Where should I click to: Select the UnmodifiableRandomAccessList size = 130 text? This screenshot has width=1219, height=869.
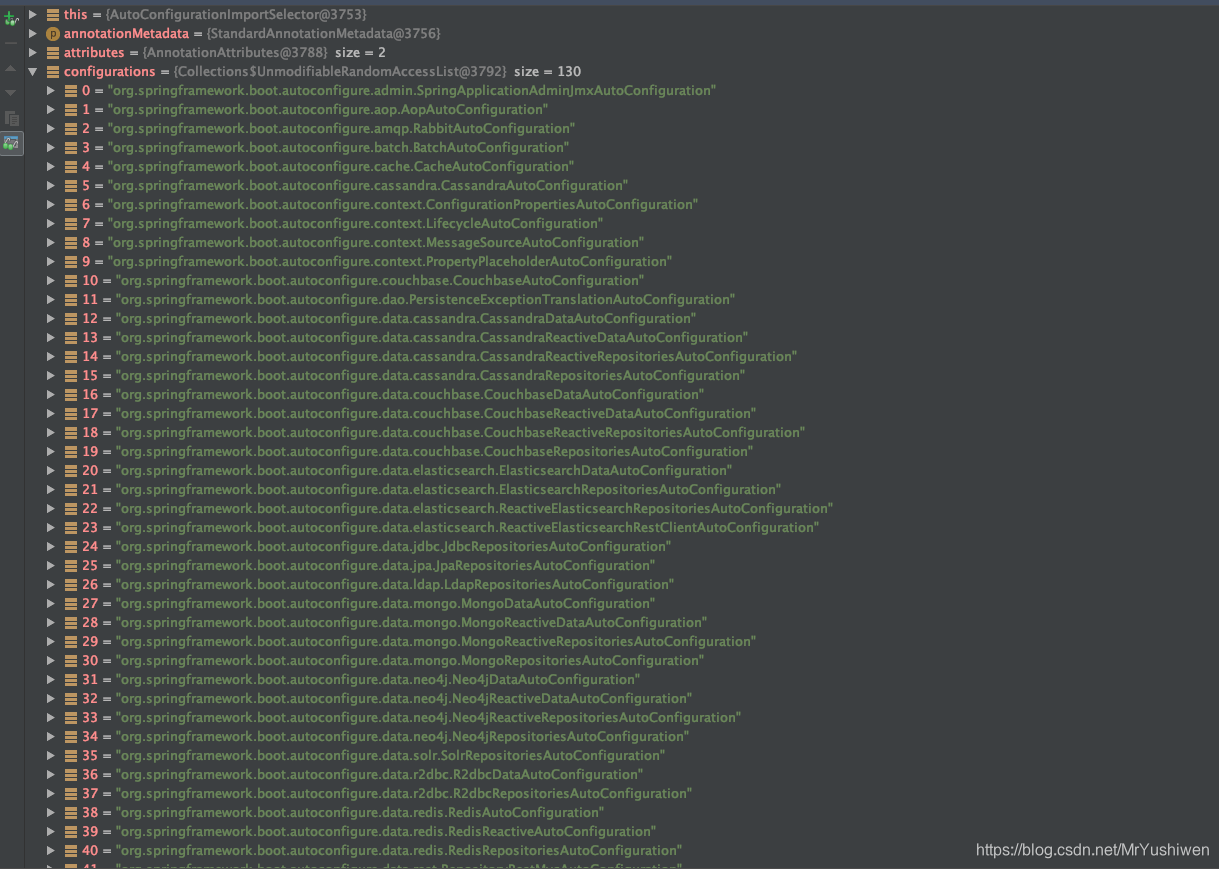point(377,72)
